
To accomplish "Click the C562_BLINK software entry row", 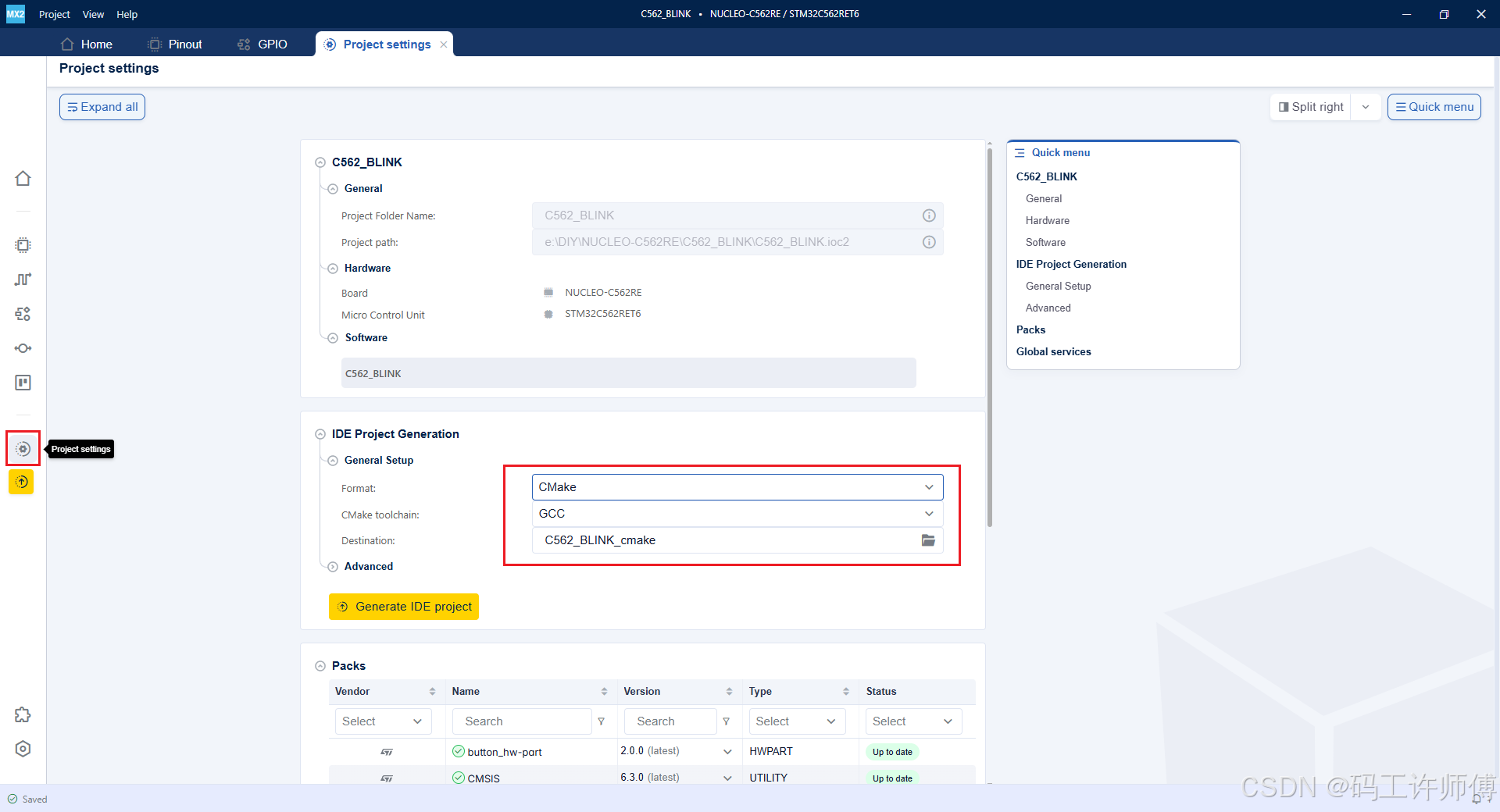I will pos(628,373).
